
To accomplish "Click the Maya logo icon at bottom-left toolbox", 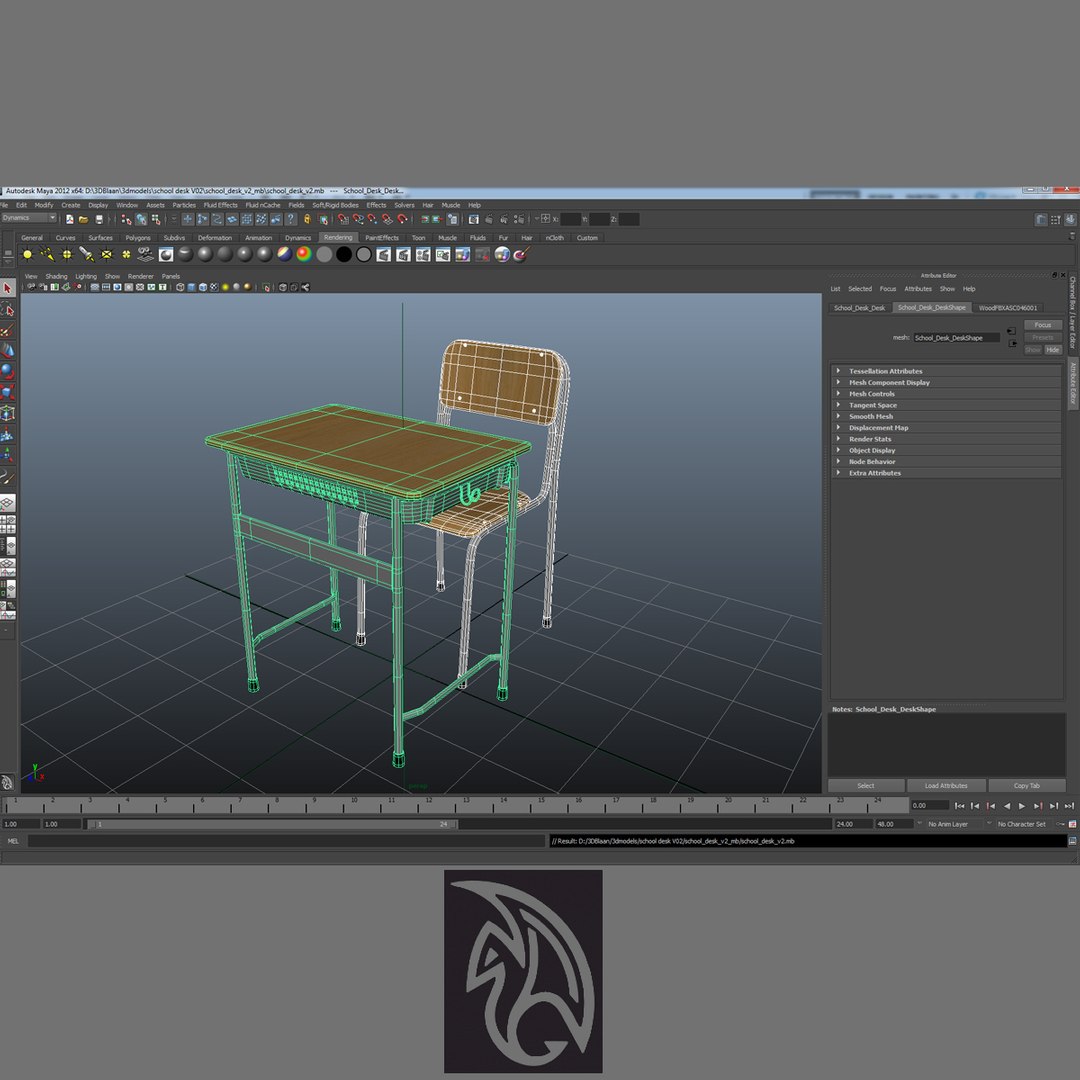I will 7,782.
